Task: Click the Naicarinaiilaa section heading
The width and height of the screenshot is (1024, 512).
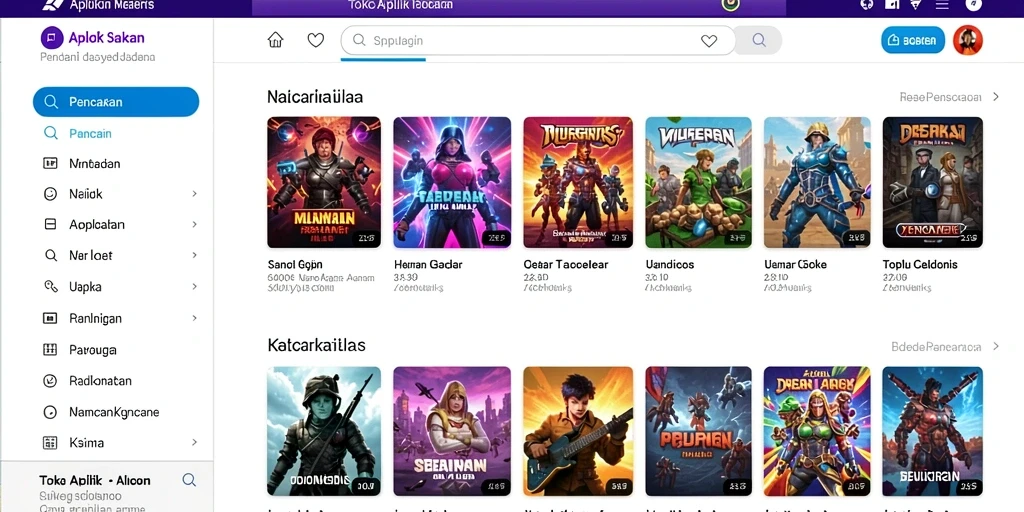Action: click(315, 97)
